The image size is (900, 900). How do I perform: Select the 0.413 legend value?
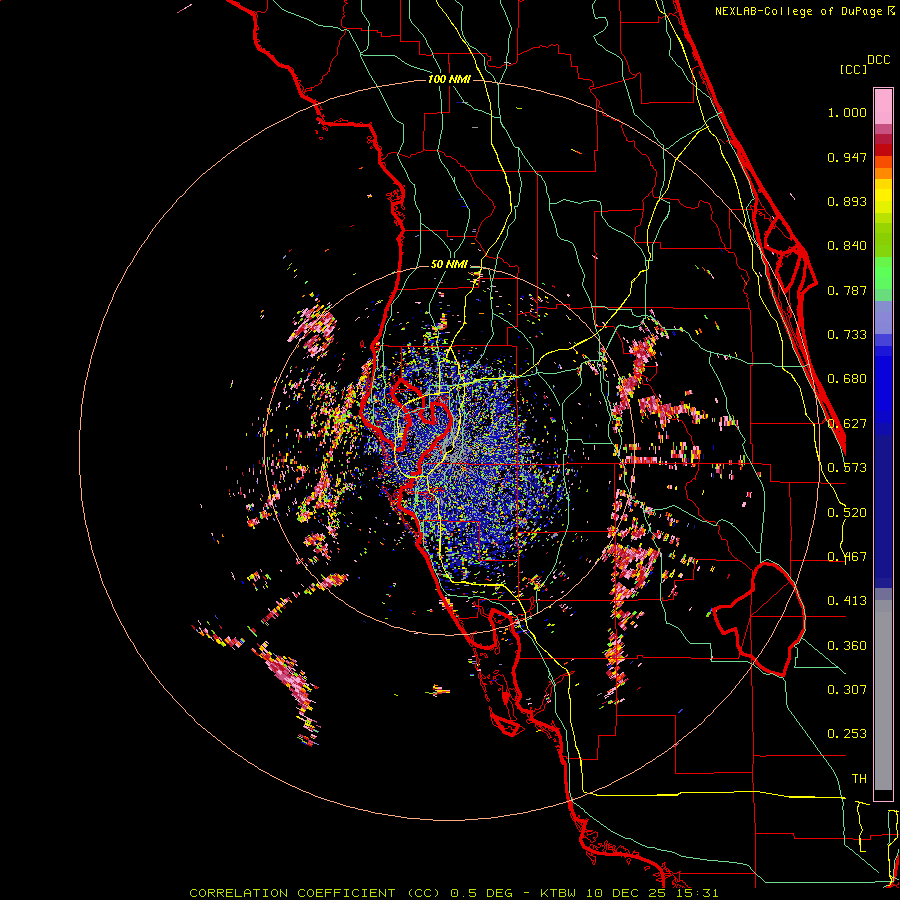coord(847,601)
